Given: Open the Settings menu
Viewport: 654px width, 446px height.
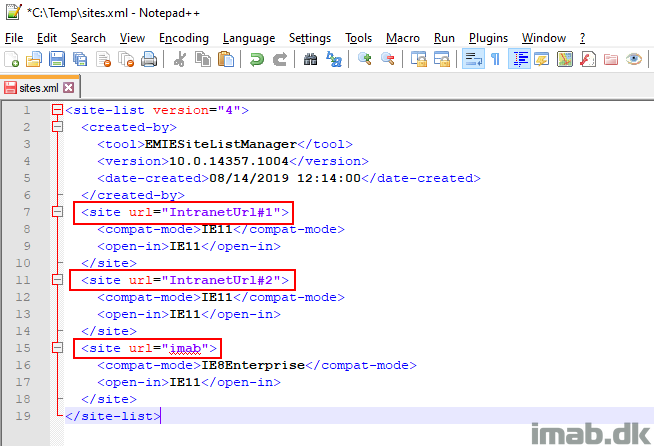Looking at the screenshot, I should pos(310,38).
